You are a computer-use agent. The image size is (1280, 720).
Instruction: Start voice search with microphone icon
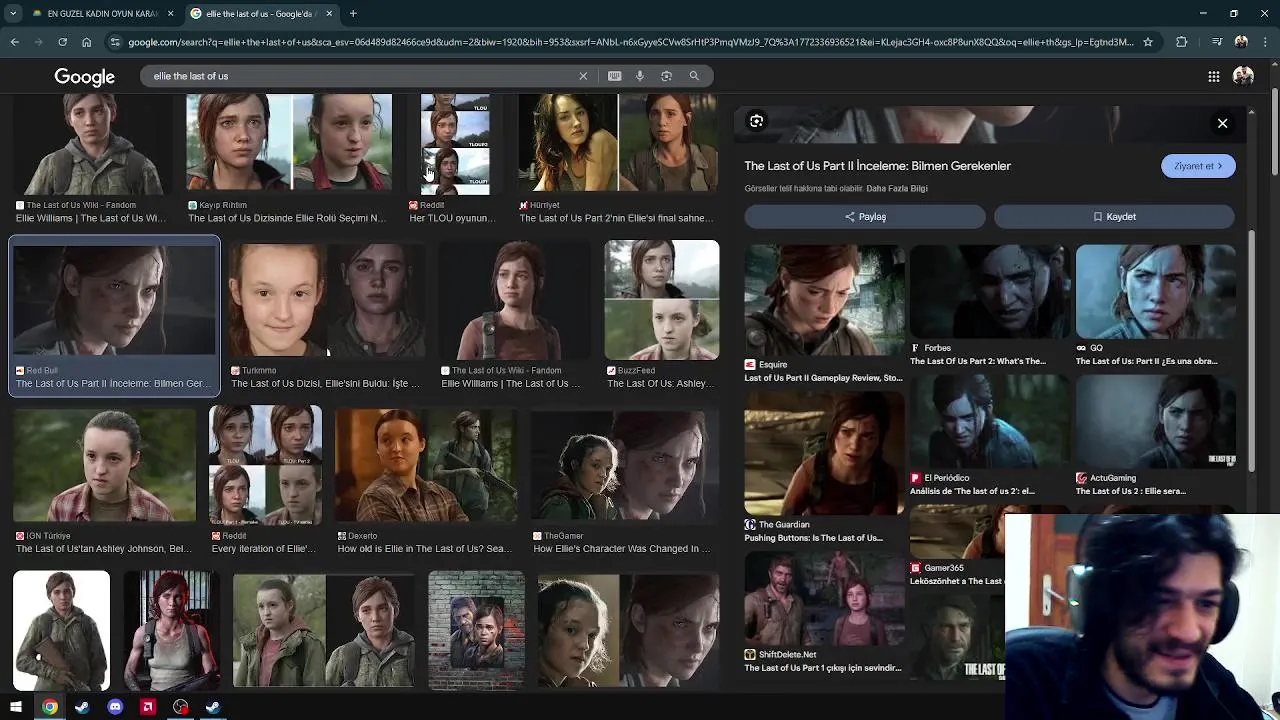click(x=640, y=76)
